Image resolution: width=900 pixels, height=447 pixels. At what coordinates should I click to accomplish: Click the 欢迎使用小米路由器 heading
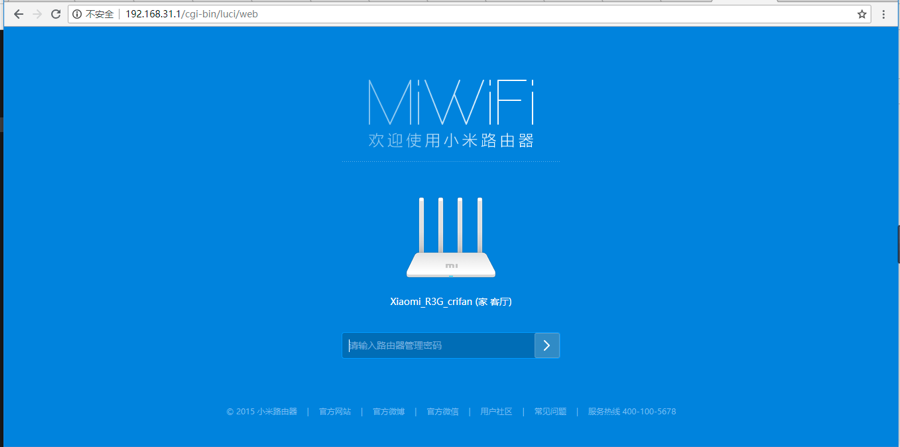(x=451, y=141)
